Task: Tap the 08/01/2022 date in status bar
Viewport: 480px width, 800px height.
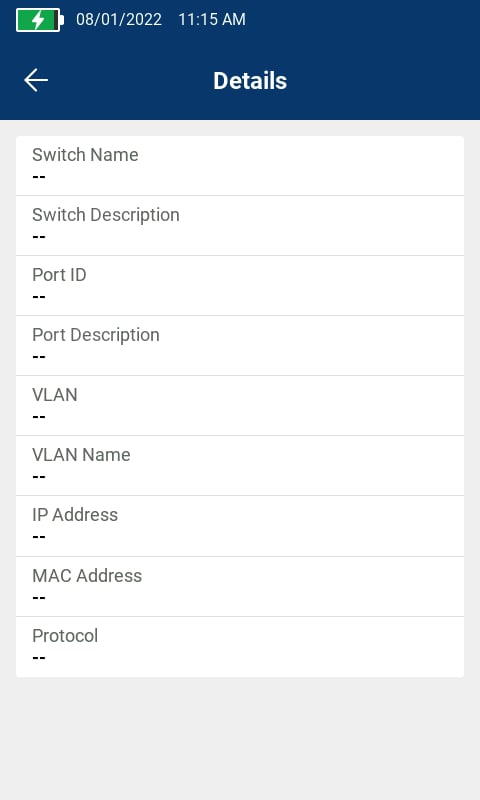Action: click(x=119, y=19)
